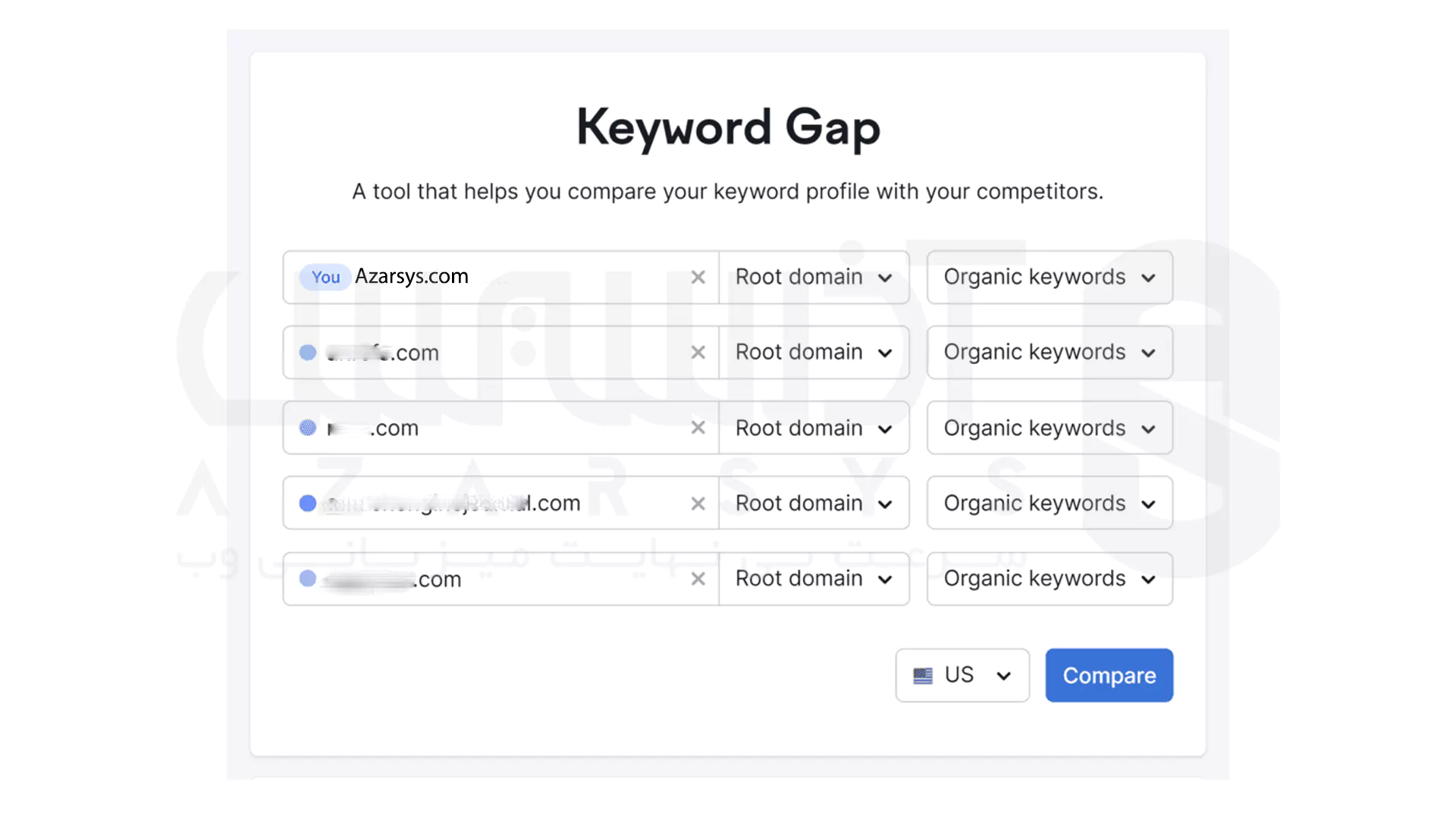
Task: Clear the Azarsys.com domain with X icon
Action: pyautogui.click(x=698, y=278)
